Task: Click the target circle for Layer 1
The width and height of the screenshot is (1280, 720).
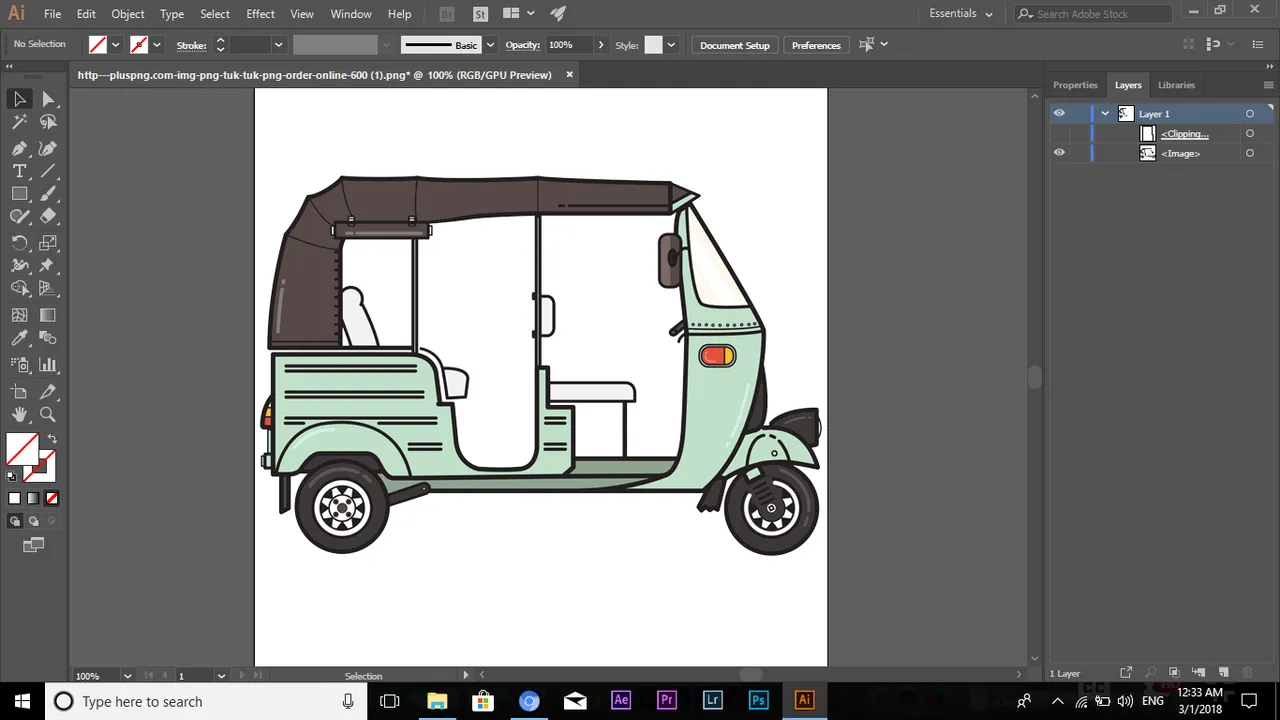Action: click(1250, 114)
